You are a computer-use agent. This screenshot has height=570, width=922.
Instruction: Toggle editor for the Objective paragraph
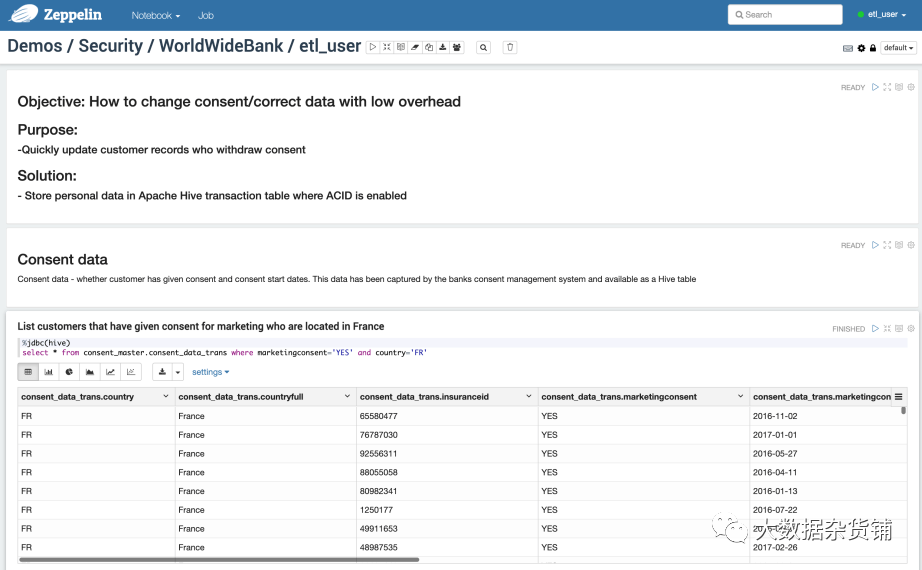tap(887, 87)
